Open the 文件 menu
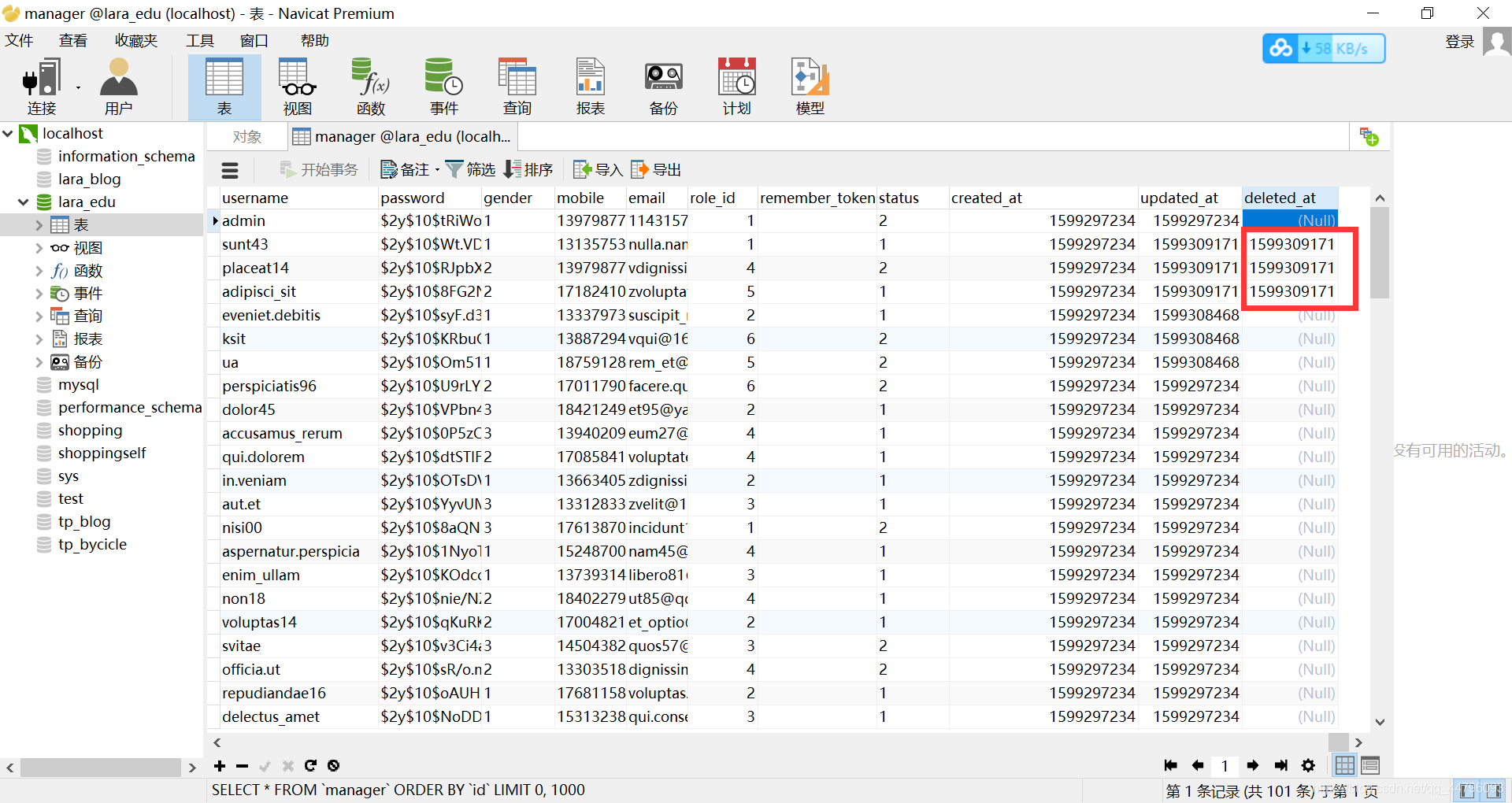1512x803 pixels. pos(20,41)
